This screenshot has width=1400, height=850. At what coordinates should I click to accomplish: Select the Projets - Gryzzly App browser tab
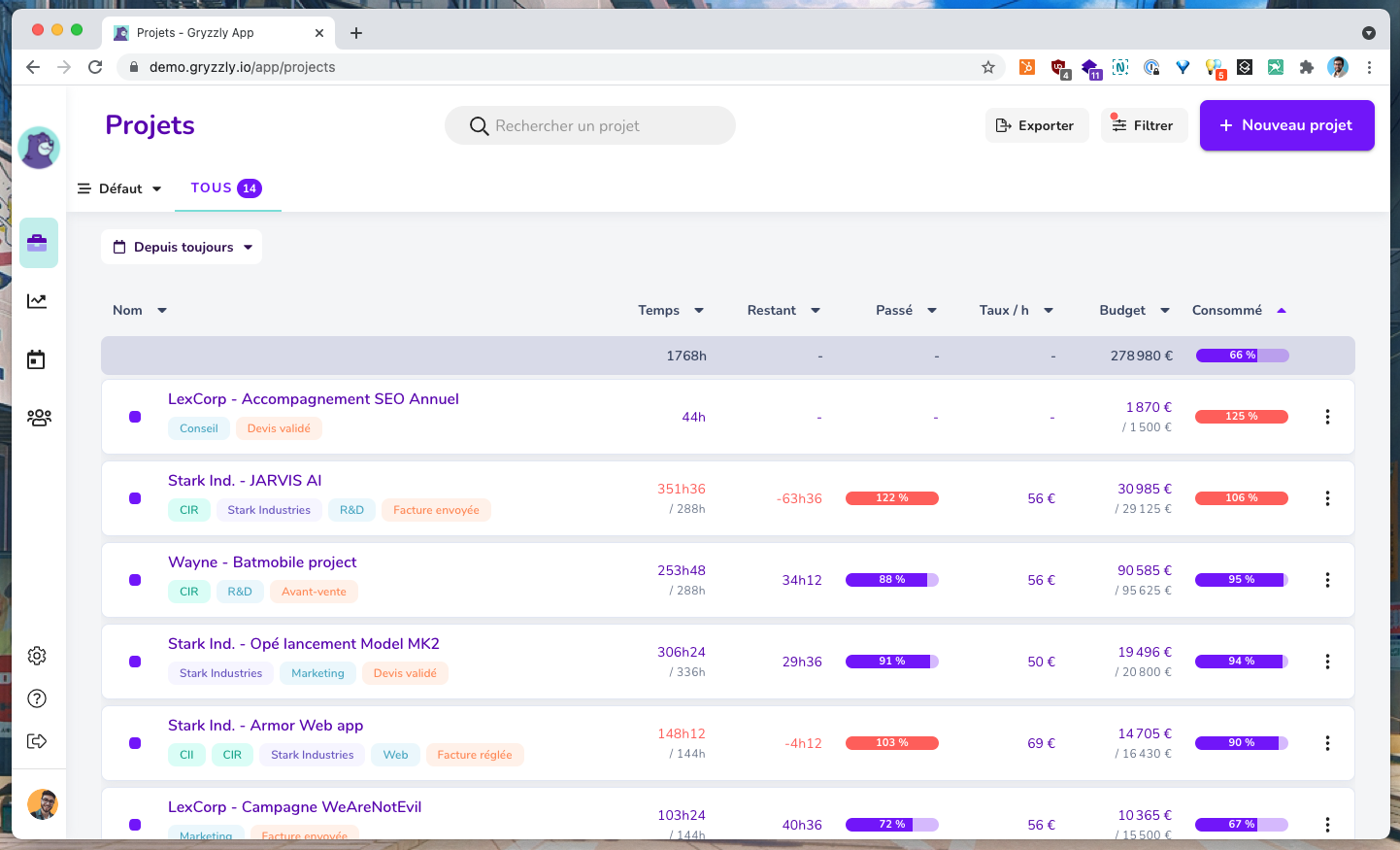(219, 33)
